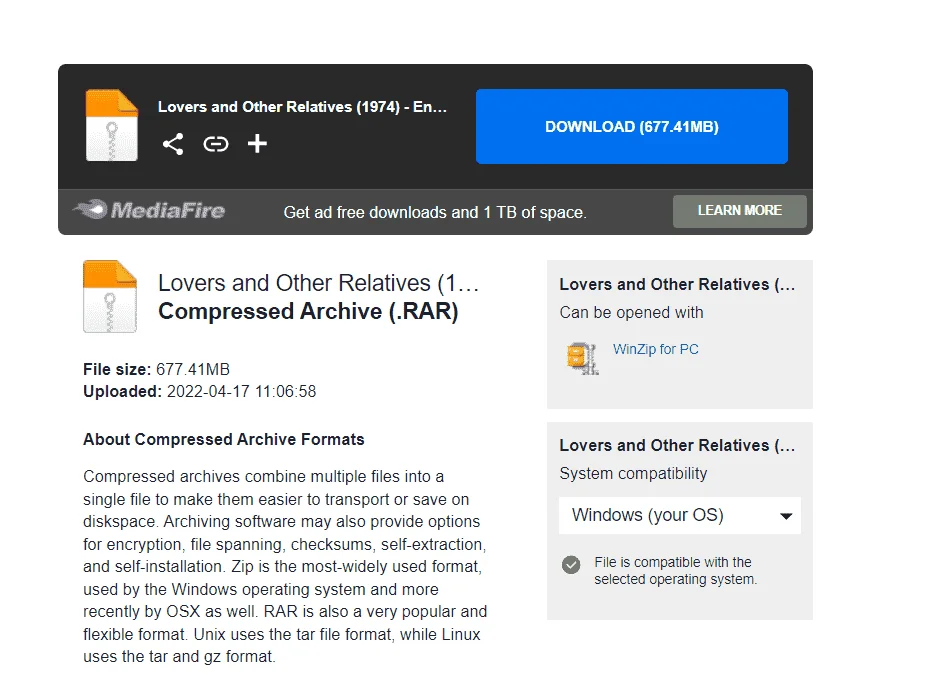Viewport: 939px width, 681px height.
Task: Click the compatibility checkmark icon
Action: coord(571,564)
